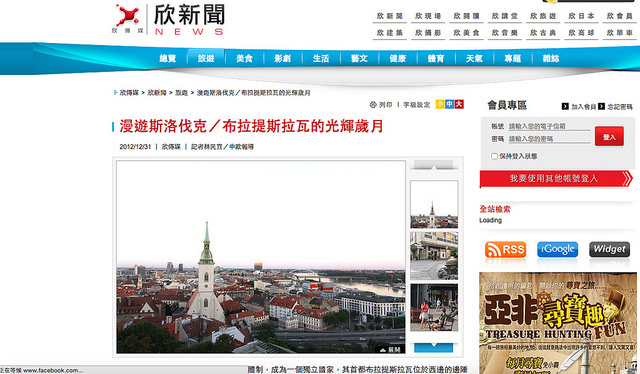Click the 記者林民宜／中歐報導 byline

tap(222, 147)
